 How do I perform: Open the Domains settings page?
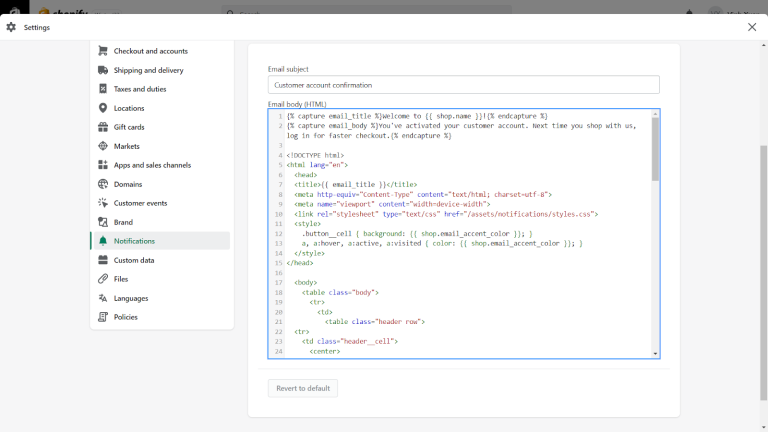tap(128, 184)
